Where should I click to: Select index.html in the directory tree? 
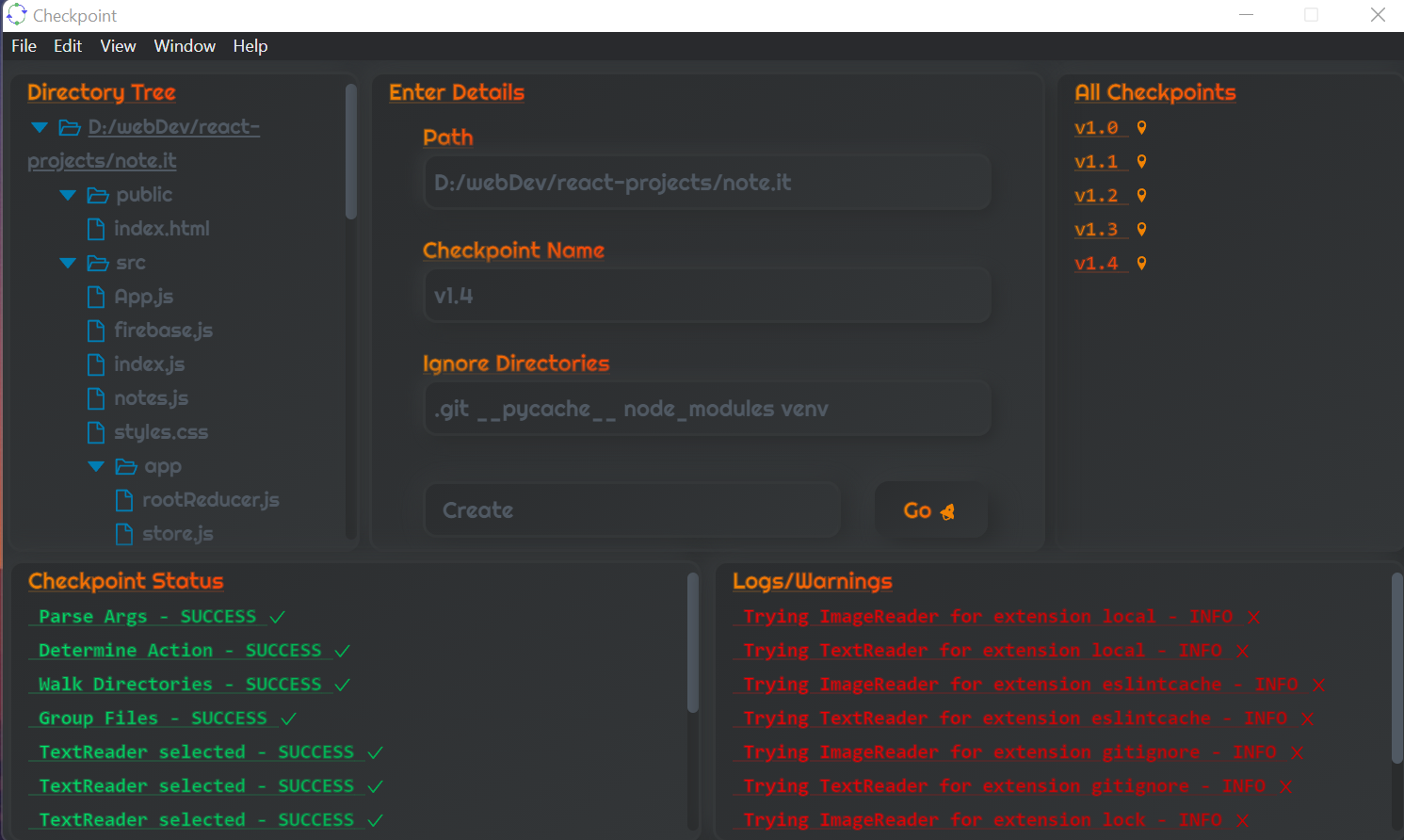click(162, 229)
